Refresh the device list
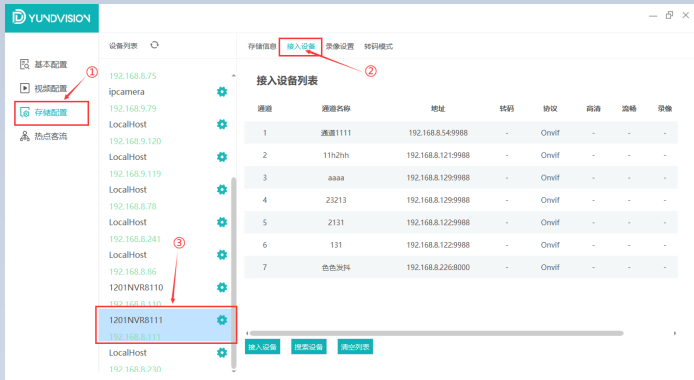 point(154,45)
